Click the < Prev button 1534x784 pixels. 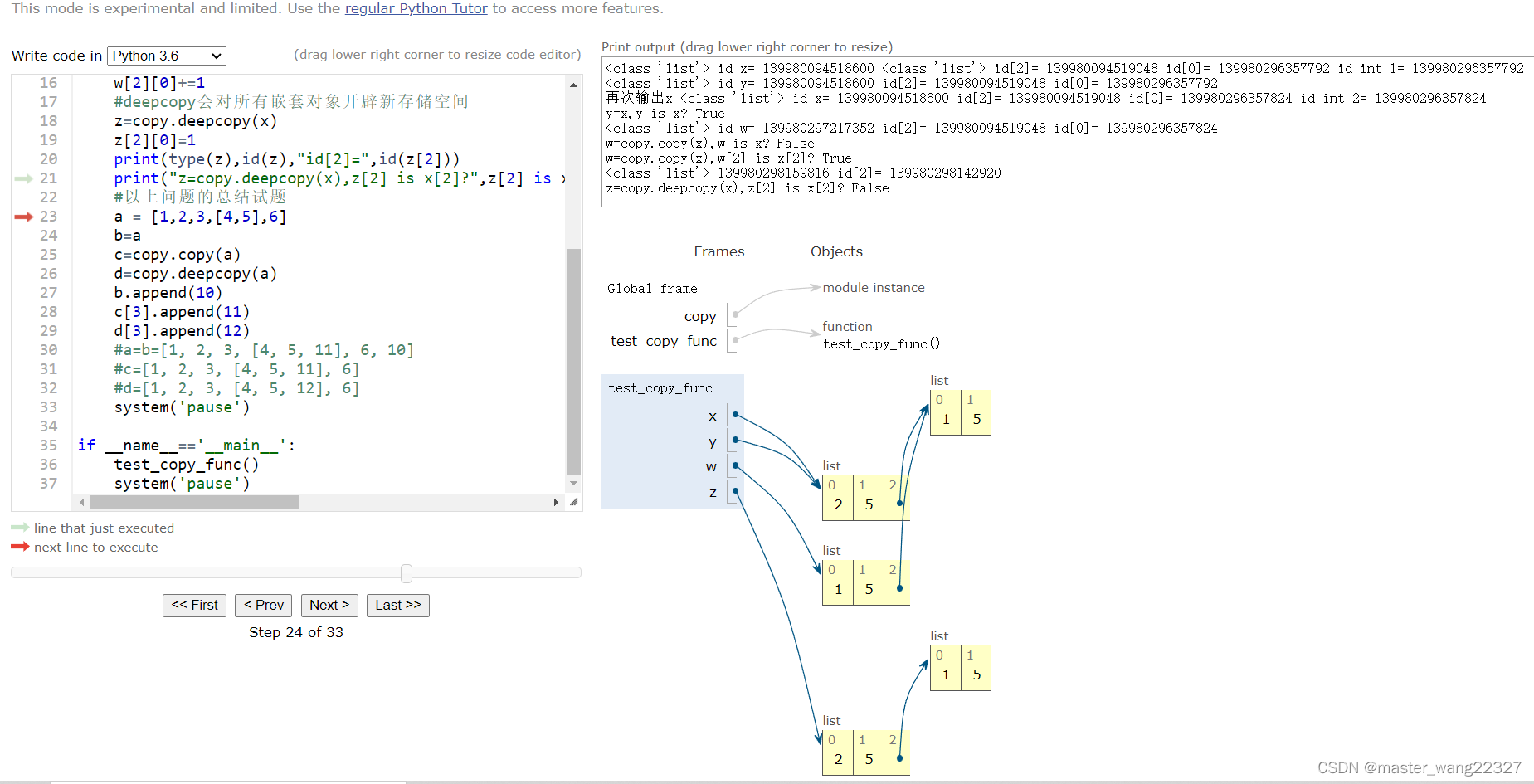(263, 605)
